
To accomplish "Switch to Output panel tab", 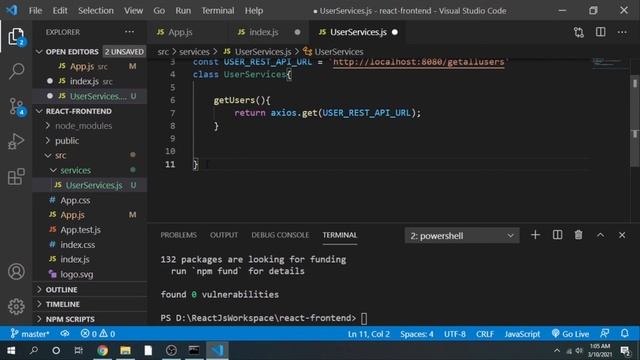I will pyautogui.click(x=224, y=235).
